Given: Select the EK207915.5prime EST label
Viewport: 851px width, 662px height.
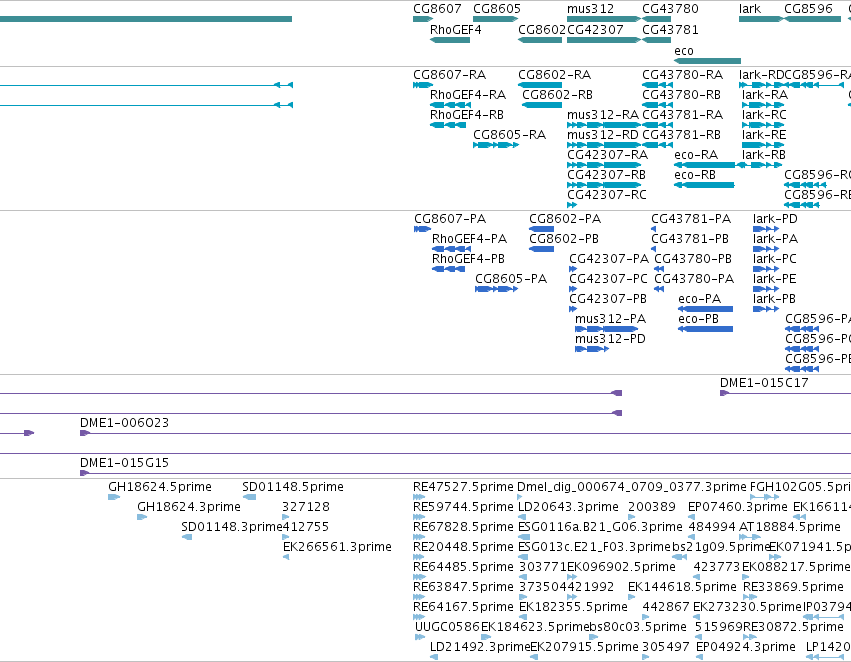Looking at the screenshot, I should 584,647.
